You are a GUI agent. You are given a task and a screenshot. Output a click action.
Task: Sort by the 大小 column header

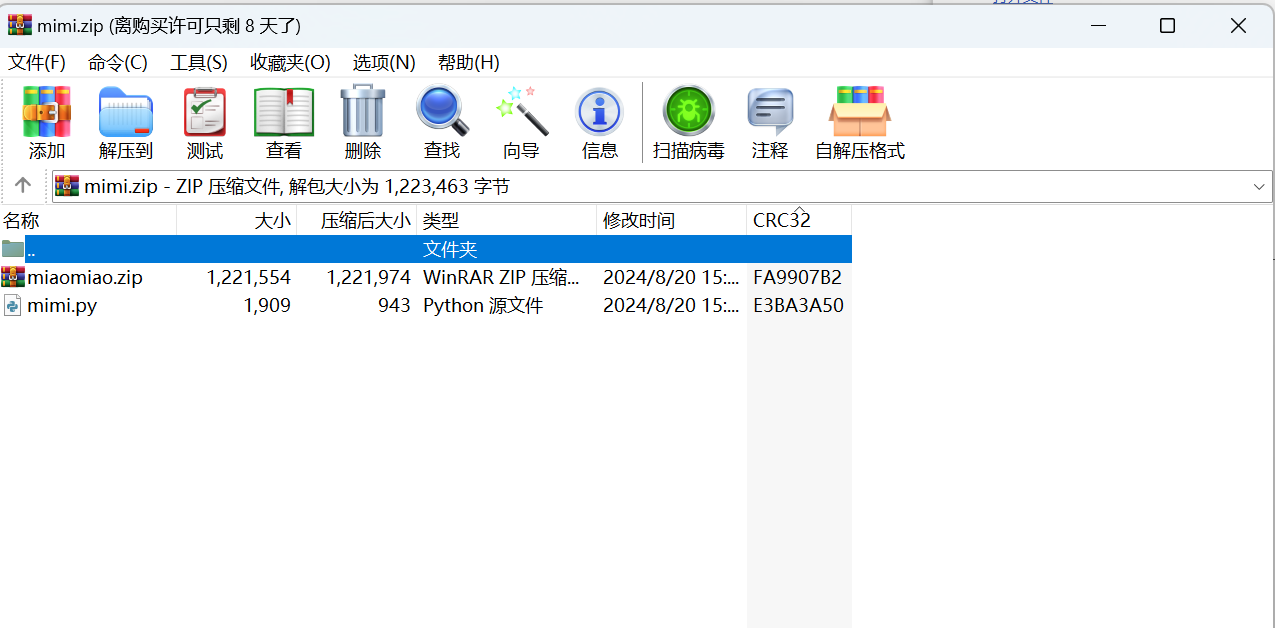[237, 221]
